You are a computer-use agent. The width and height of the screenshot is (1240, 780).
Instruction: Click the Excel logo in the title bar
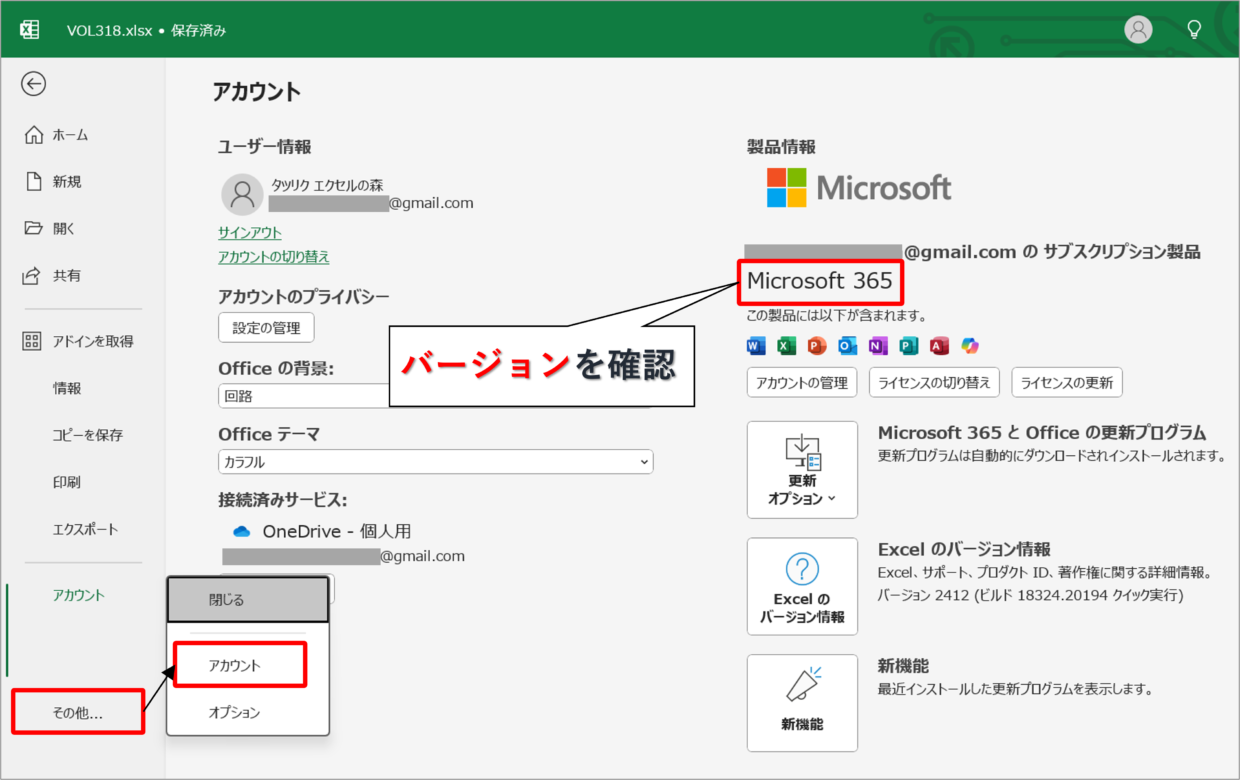(x=30, y=30)
